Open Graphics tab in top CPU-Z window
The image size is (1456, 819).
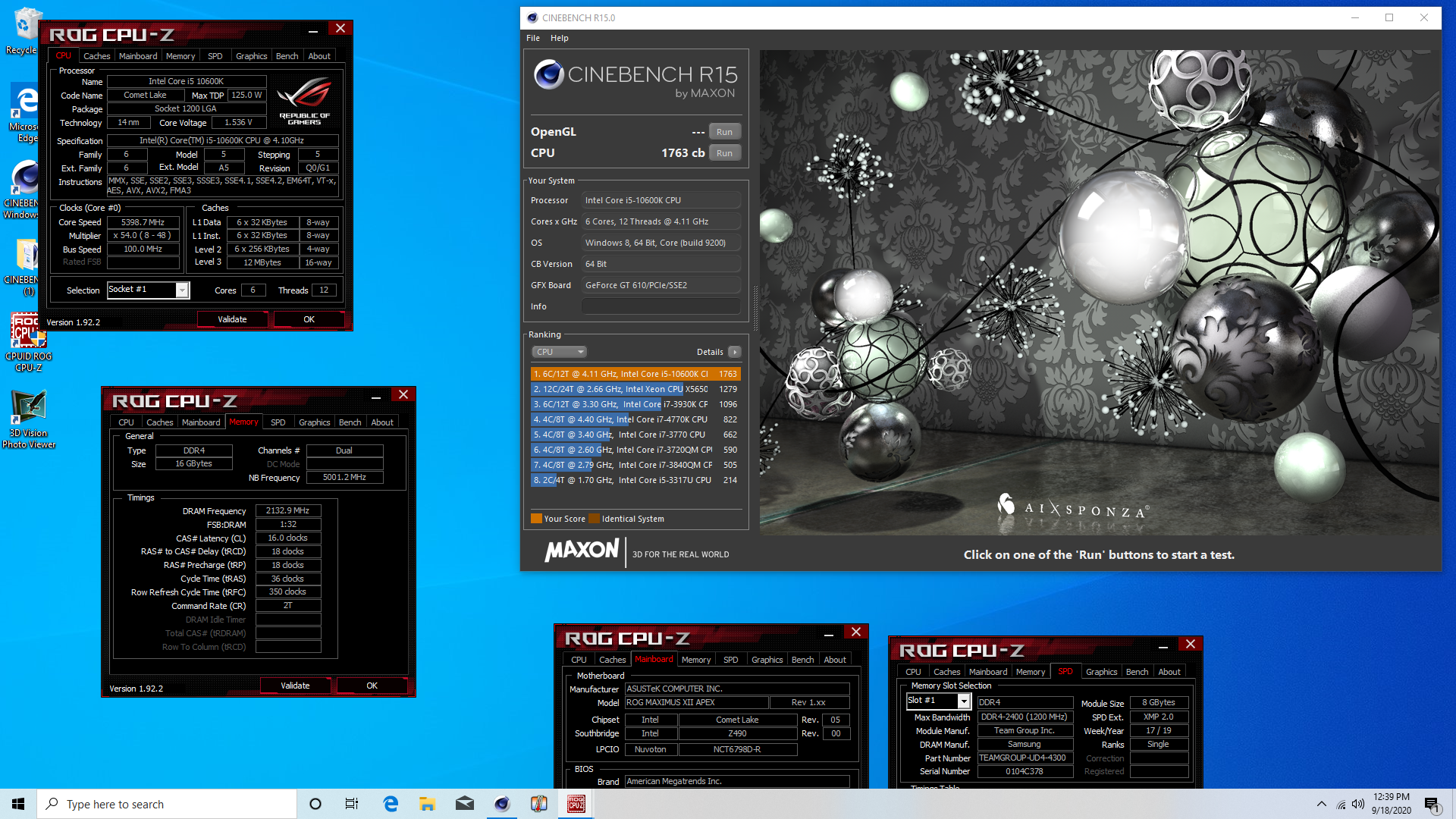click(251, 56)
